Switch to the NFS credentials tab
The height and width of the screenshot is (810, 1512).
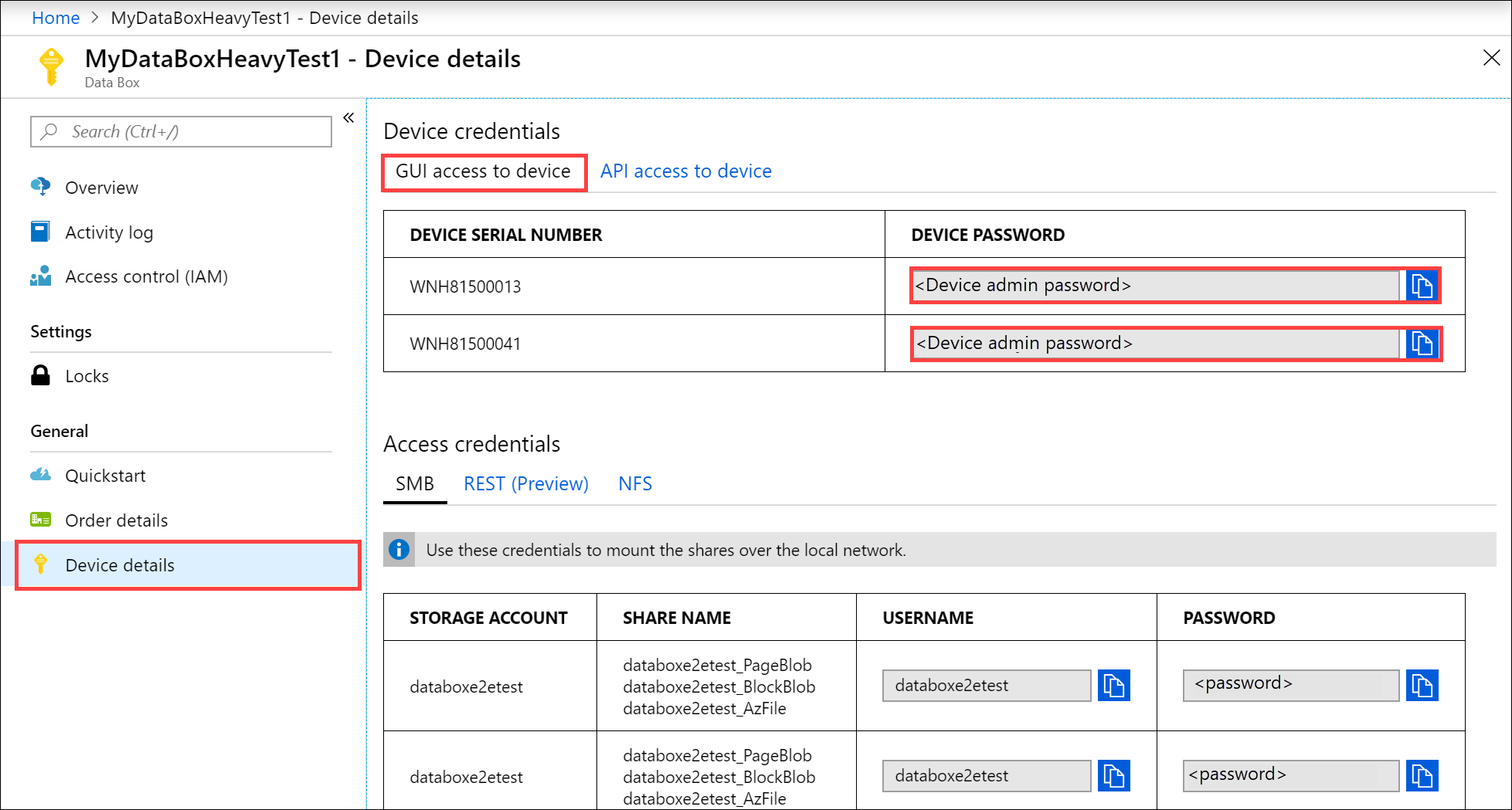click(634, 483)
